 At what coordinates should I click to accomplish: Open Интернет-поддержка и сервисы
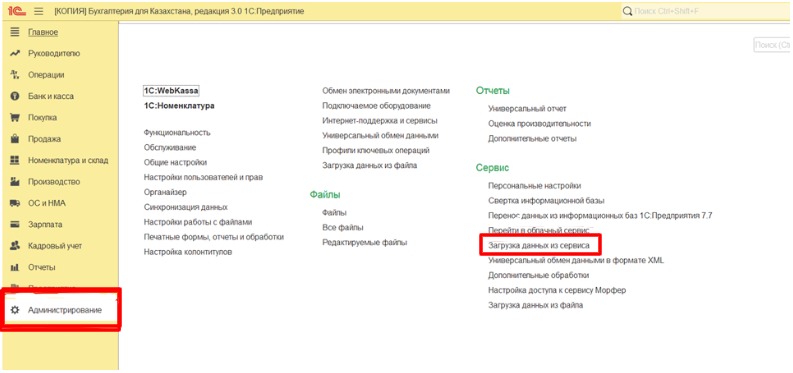pyautogui.click(x=380, y=121)
